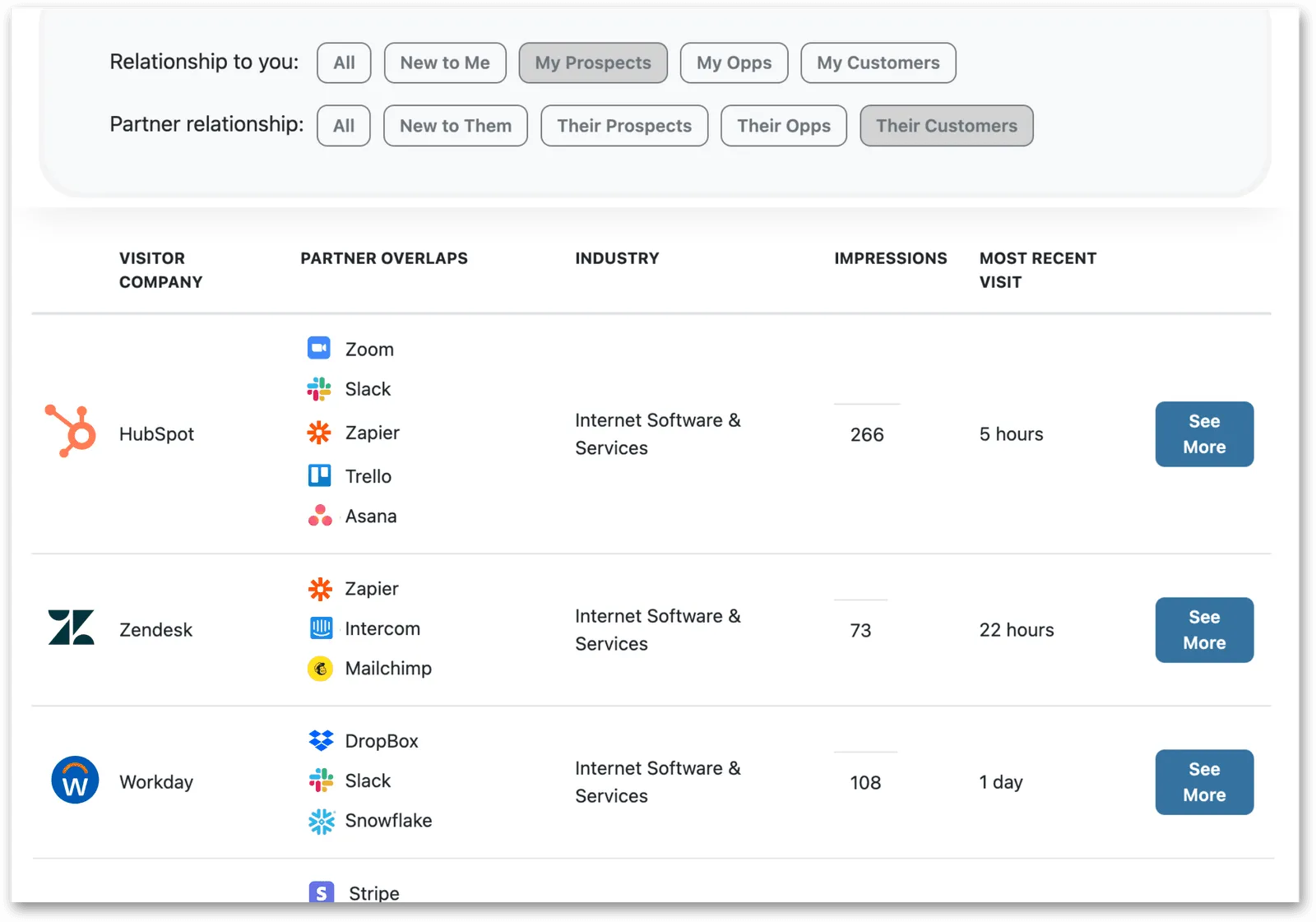Image resolution: width=1316 pixels, height=922 pixels.
Task: Click the Workday company name
Action: (x=156, y=782)
